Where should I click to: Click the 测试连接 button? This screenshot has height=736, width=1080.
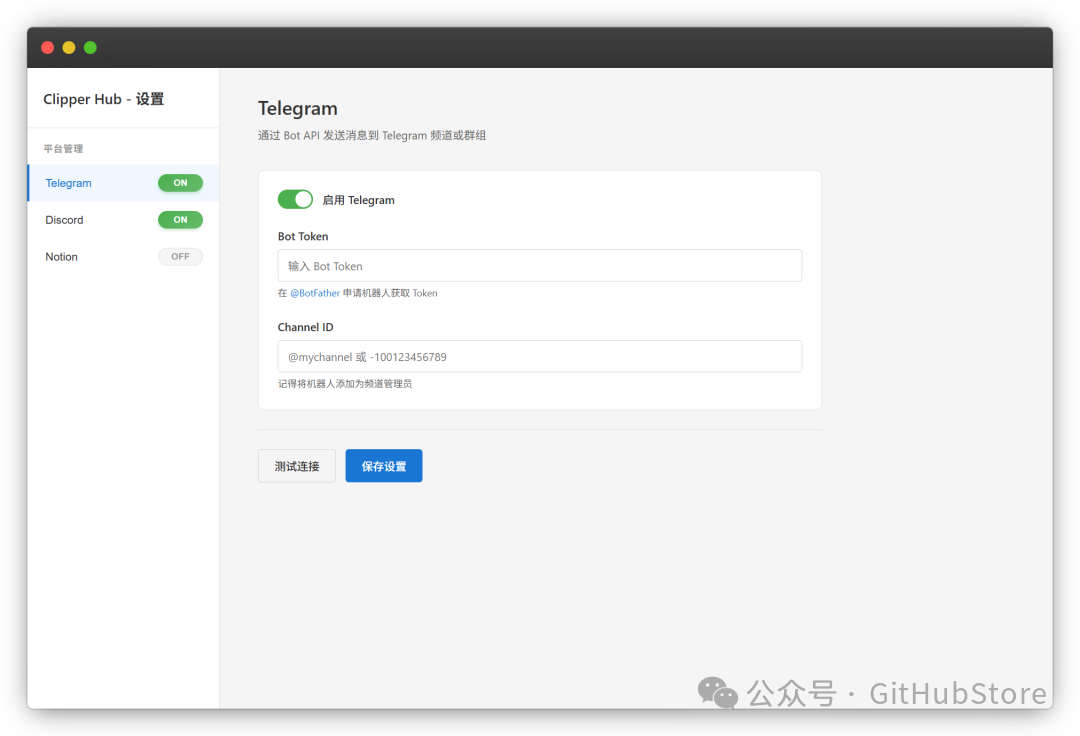(x=297, y=466)
